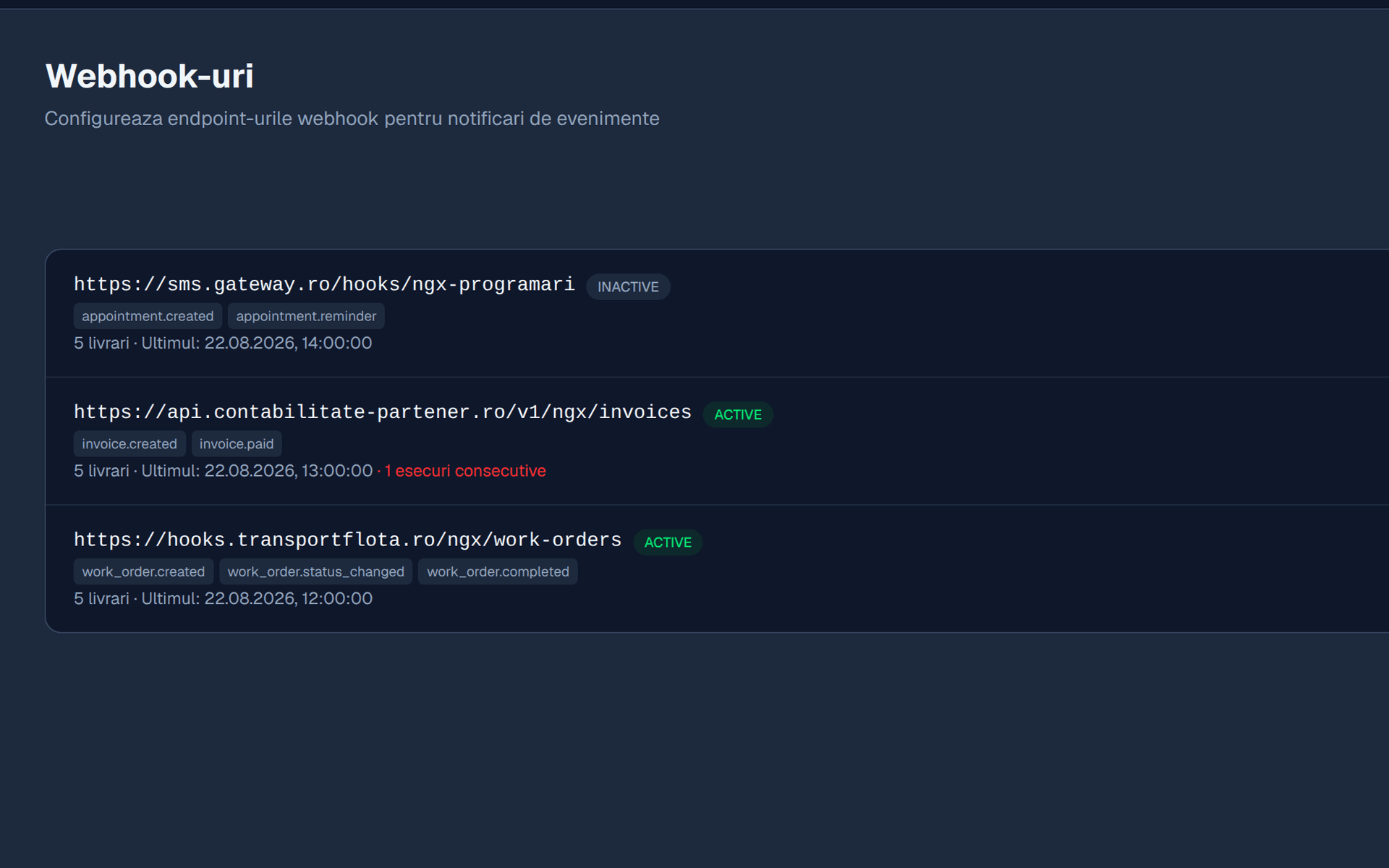The image size is (1389, 868).
Task: Select the work_order.created event tag
Action: pos(143,571)
